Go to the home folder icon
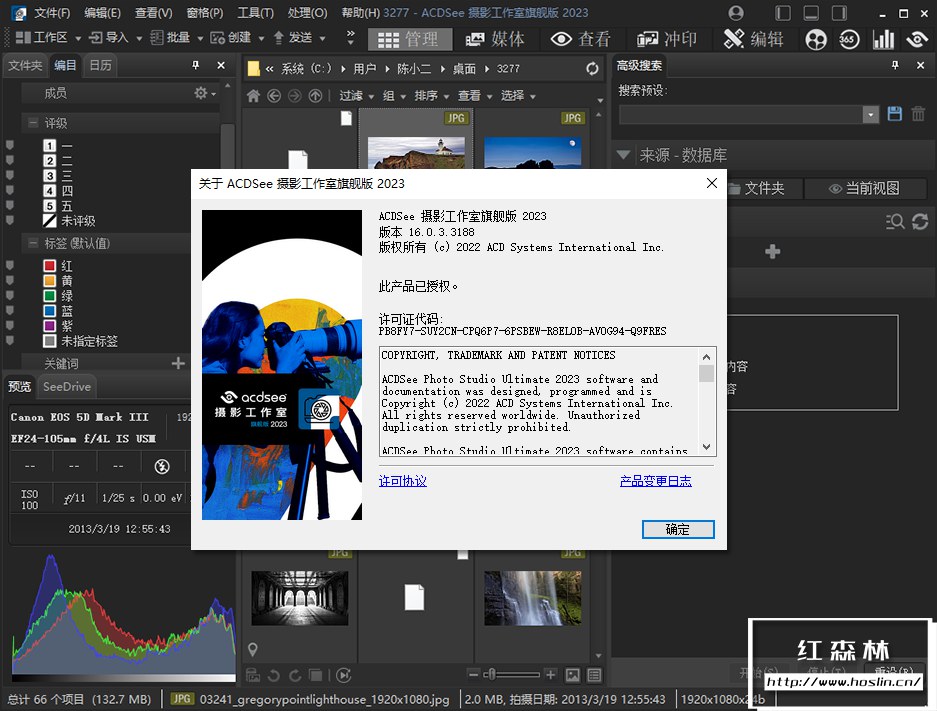This screenshot has height=711, width=937. tap(253, 96)
